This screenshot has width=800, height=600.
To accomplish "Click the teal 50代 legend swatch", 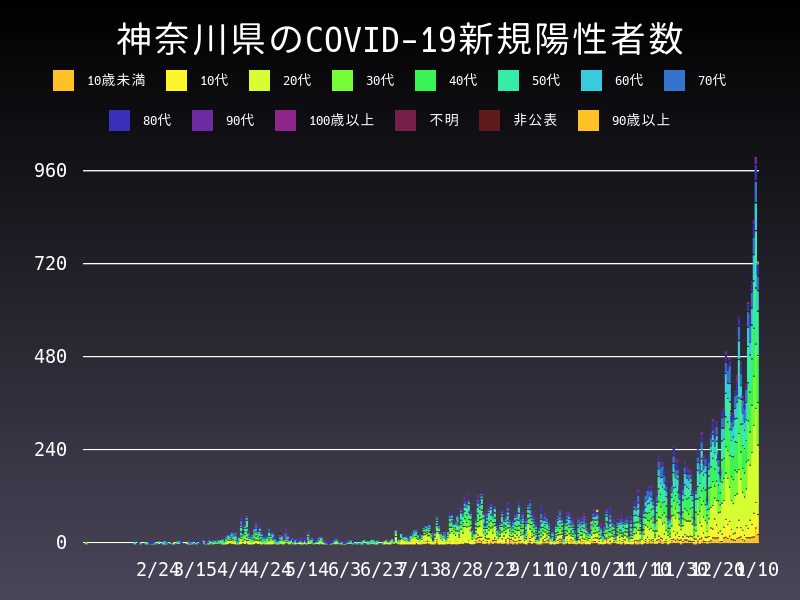I will click(508, 80).
